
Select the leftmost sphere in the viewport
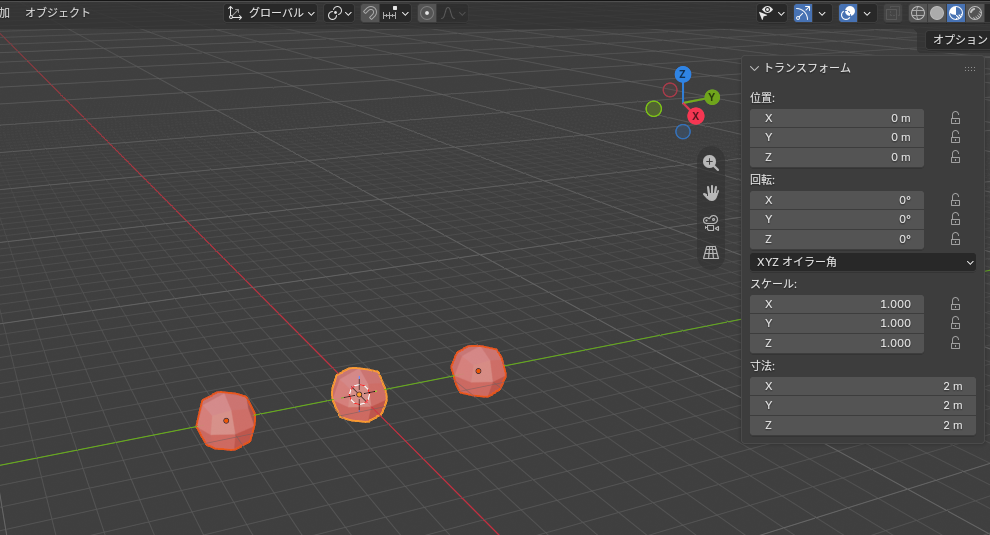pos(226,421)
